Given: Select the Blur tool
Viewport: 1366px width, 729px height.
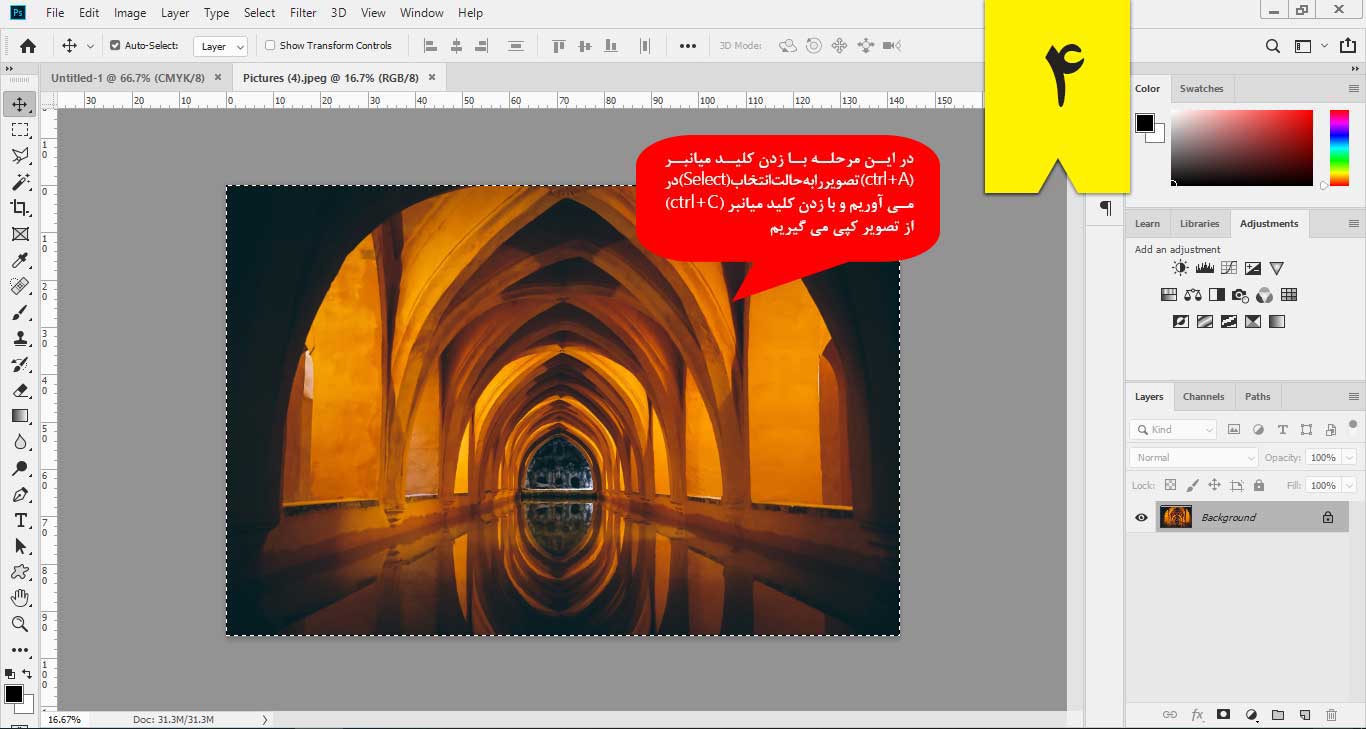Looking at the screenshot, I should [20, 442].
